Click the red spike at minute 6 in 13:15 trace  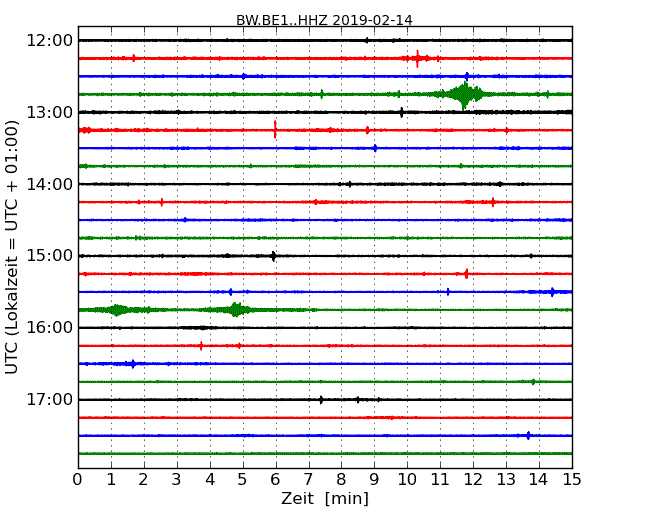[x=275, y=129]
